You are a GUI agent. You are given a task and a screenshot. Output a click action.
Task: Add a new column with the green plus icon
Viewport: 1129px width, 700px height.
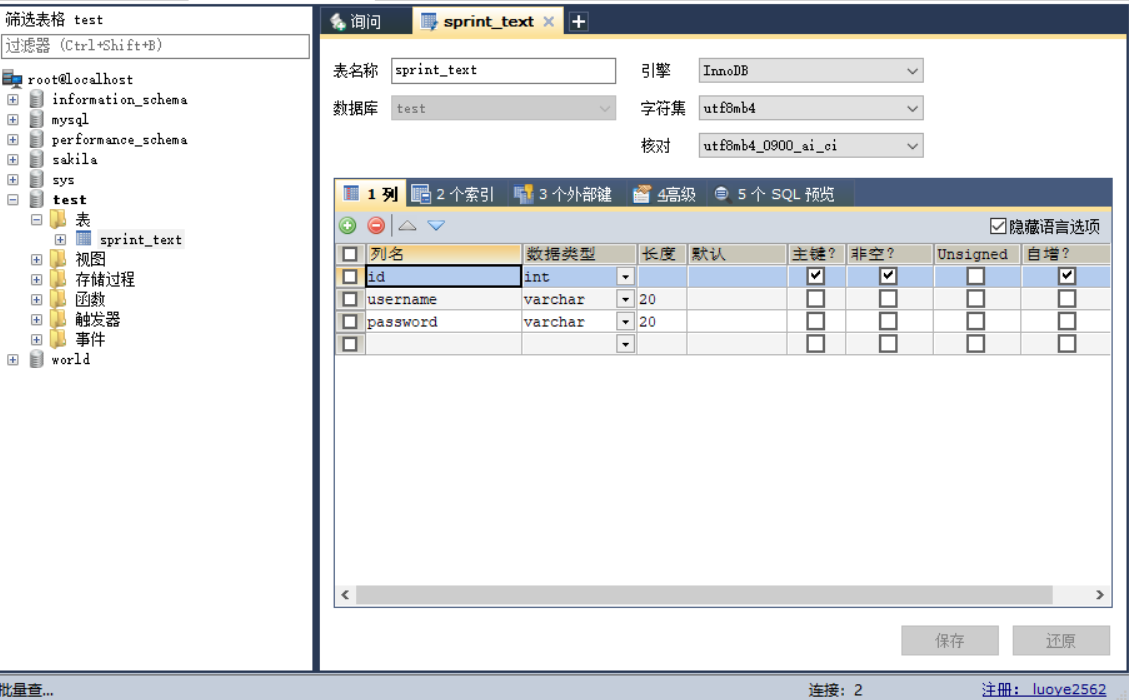point(346,226)
